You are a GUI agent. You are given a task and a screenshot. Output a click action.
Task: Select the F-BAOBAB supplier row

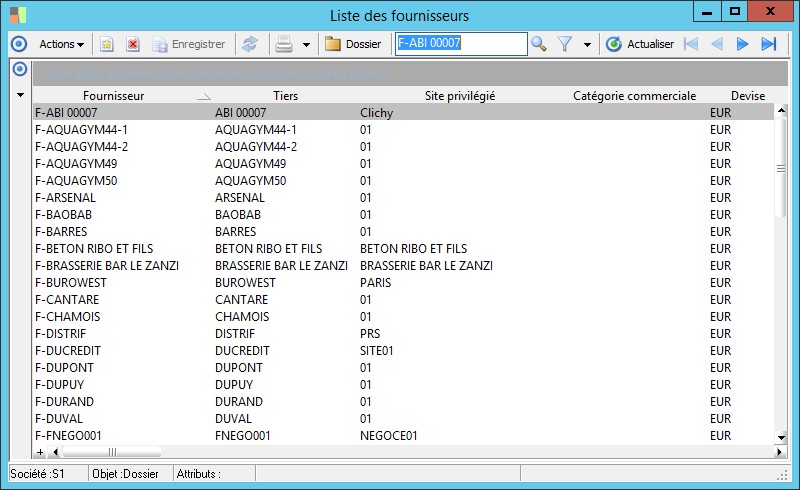(403, 215)
